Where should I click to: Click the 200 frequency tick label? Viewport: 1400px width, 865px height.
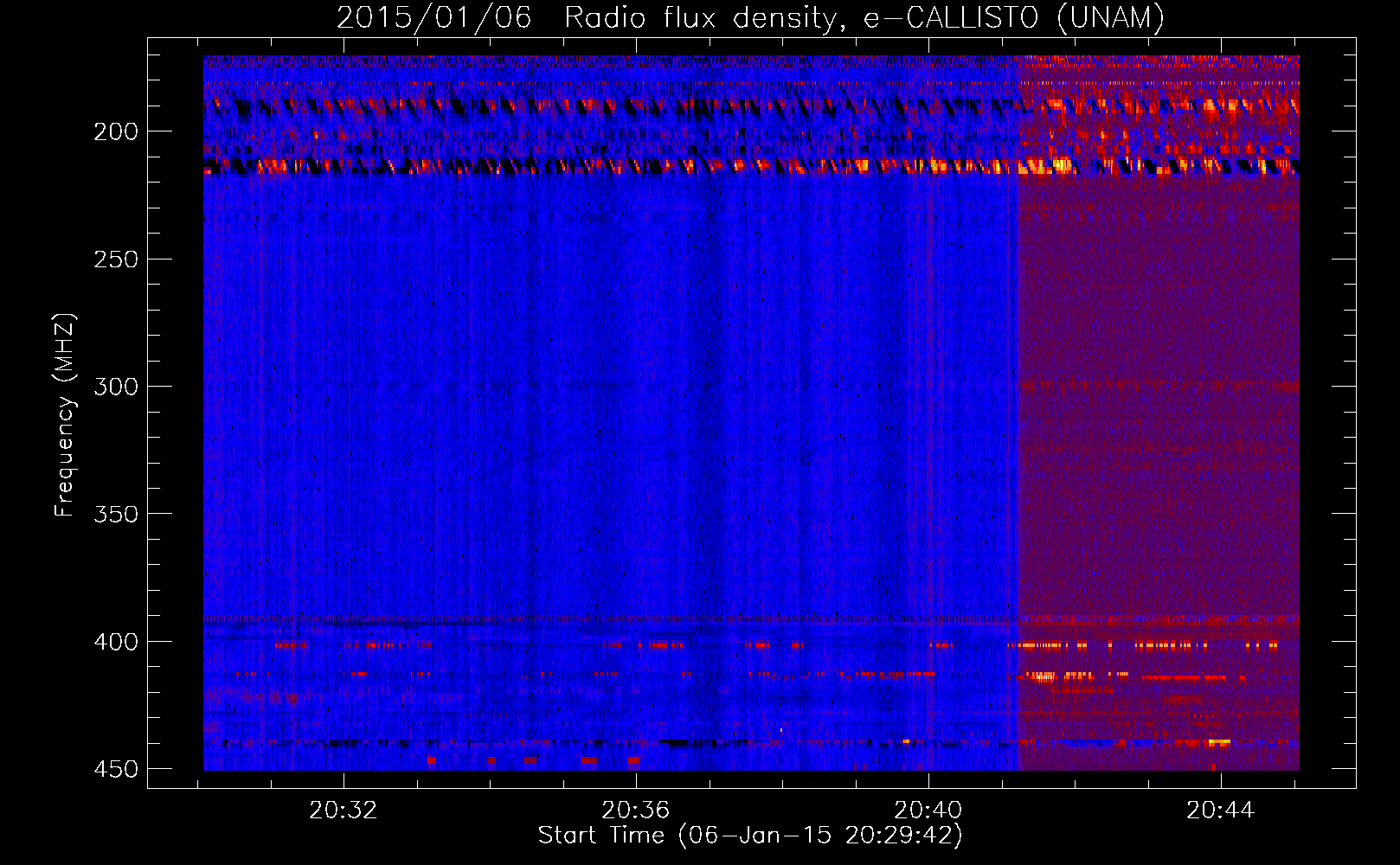pyautogui.click(x=116, y=131)
